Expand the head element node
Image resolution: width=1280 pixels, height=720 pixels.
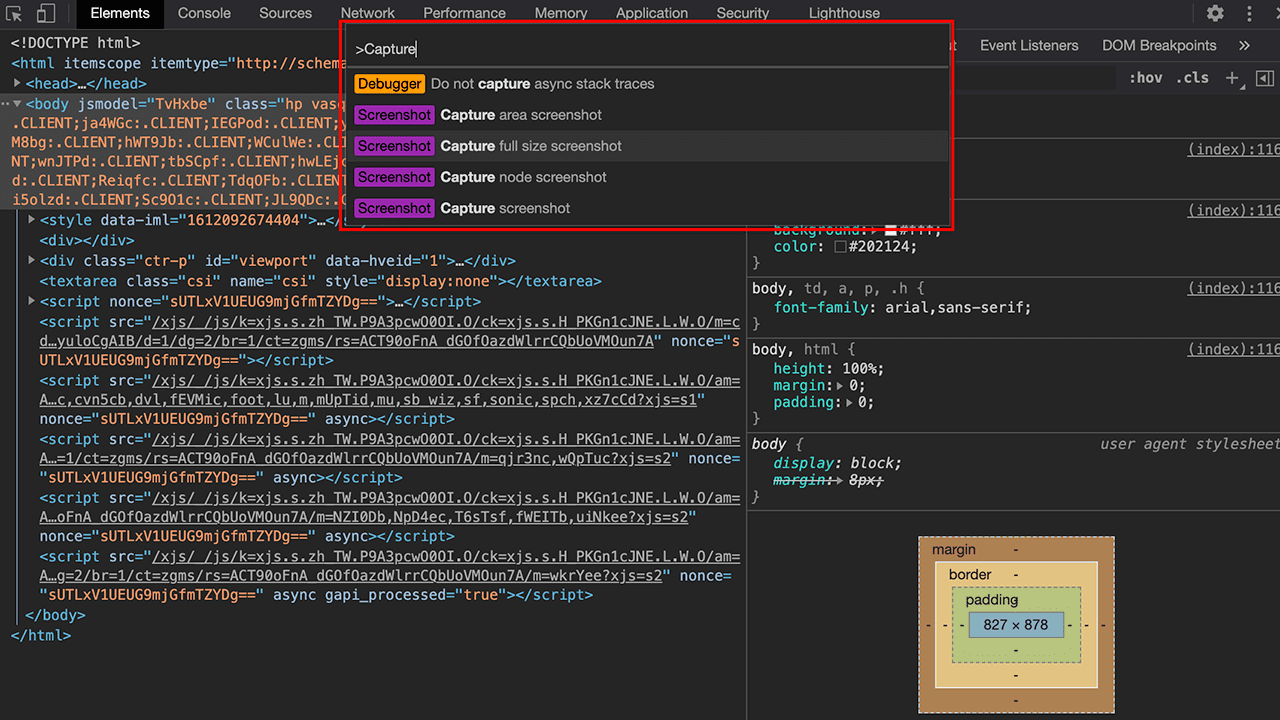[x=18, y=84]
